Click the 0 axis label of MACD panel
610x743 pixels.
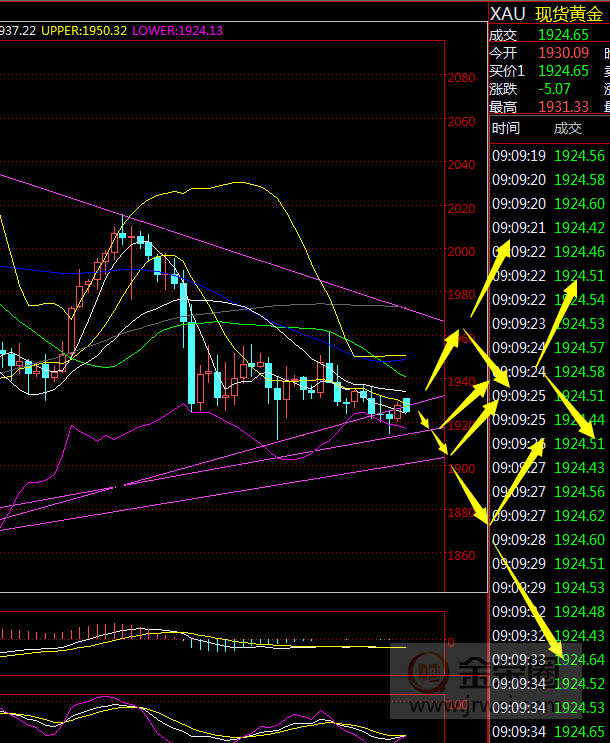[x=451, y=643]
